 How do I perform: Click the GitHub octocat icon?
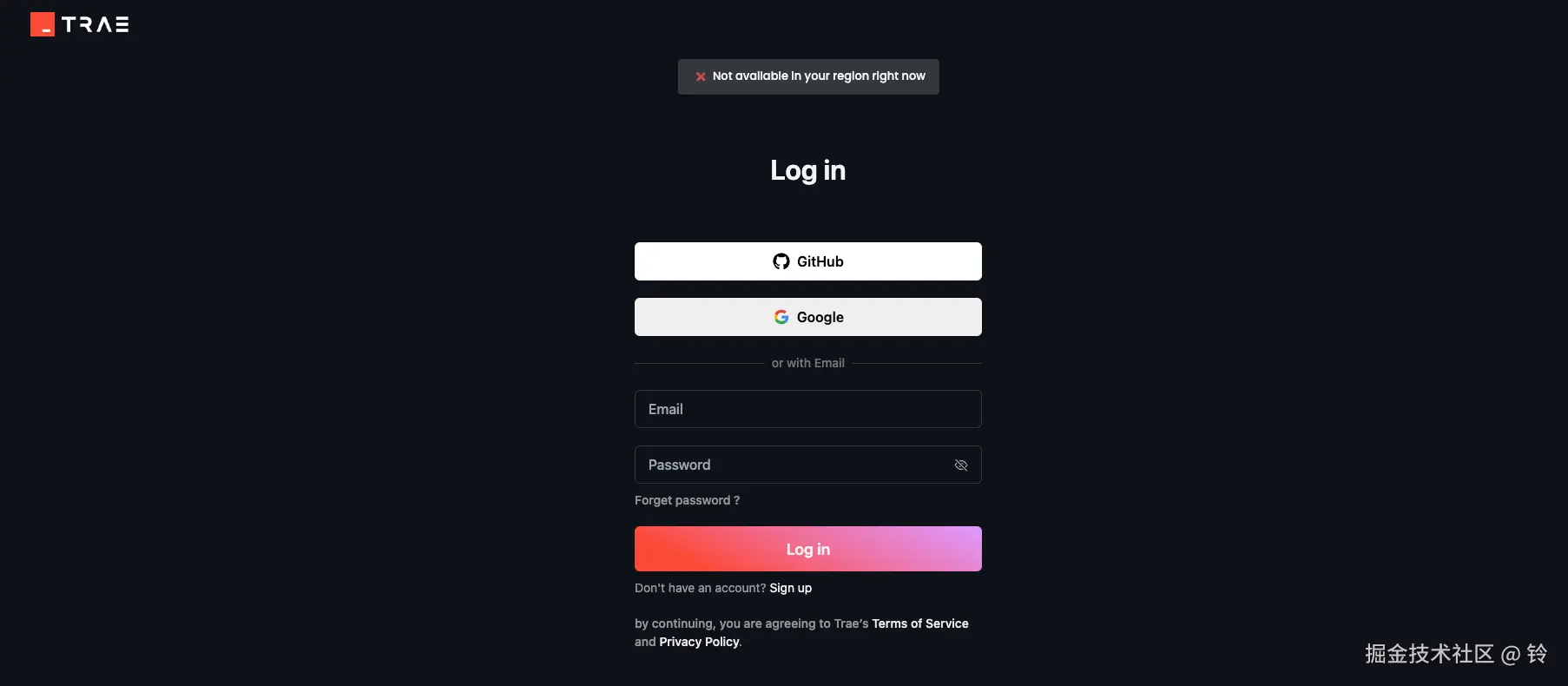tap(781, 261)
